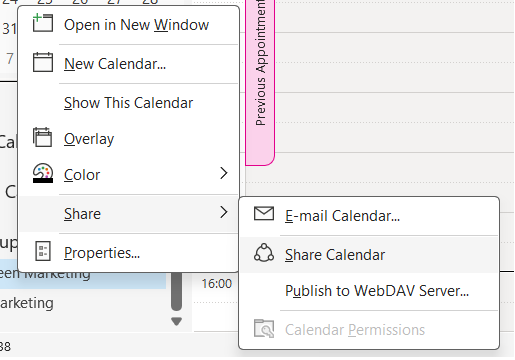Expand the Share submenu arrow
This screenshot has height=360, width=515.
(224, 212)
